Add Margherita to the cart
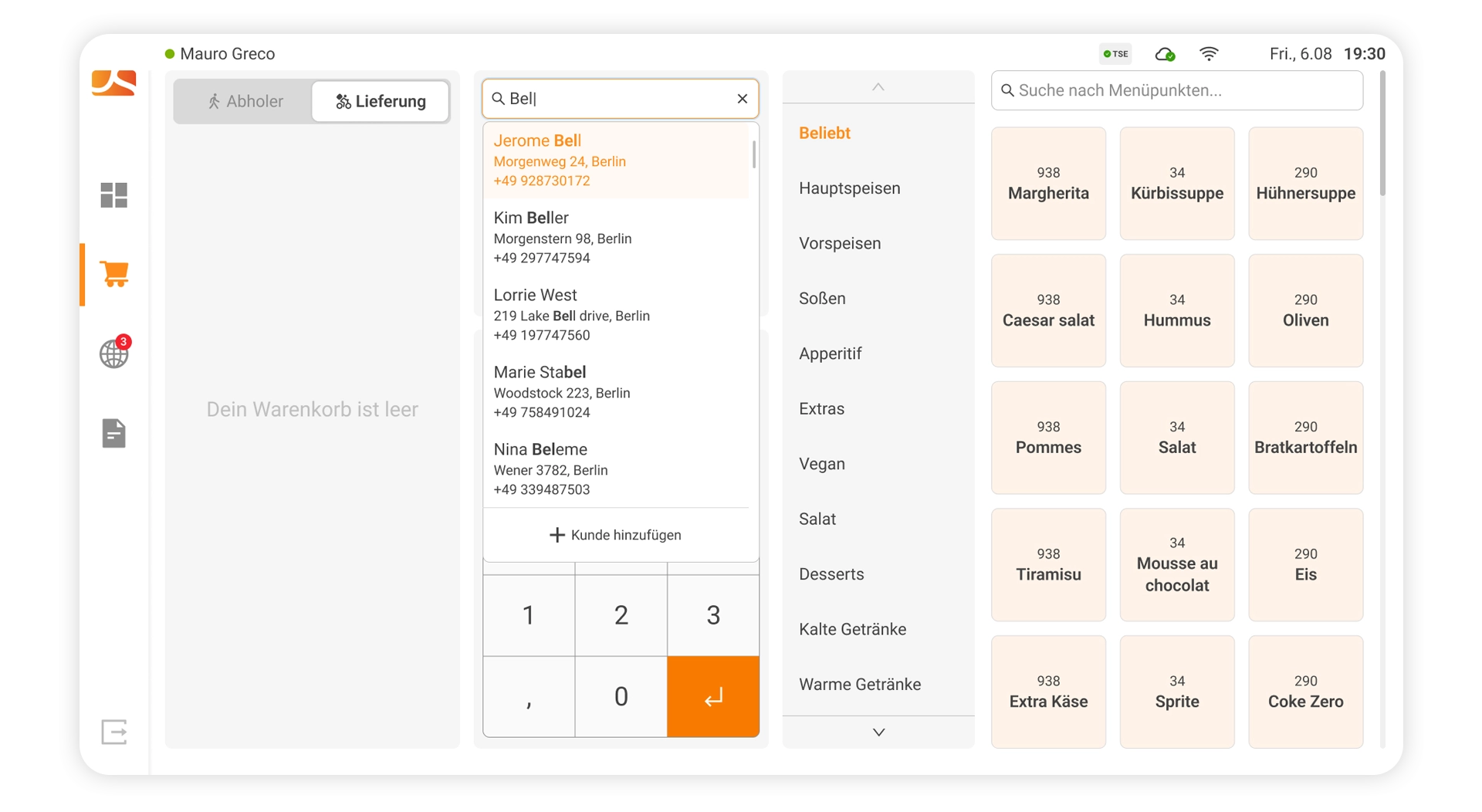Screen dimensions: 1482x812 point(1048,184)
